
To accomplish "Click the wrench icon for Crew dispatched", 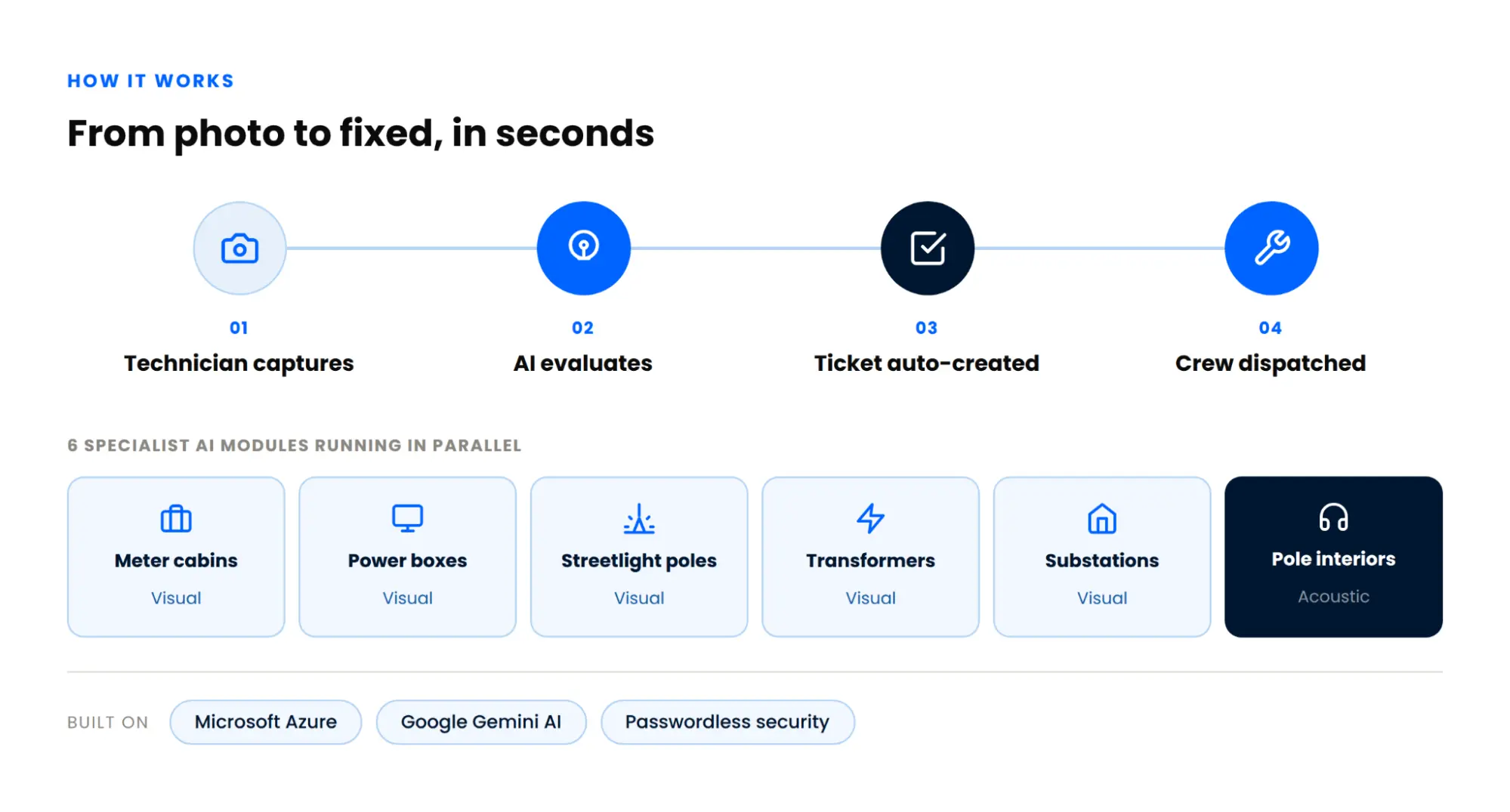I will [1271, 248].
